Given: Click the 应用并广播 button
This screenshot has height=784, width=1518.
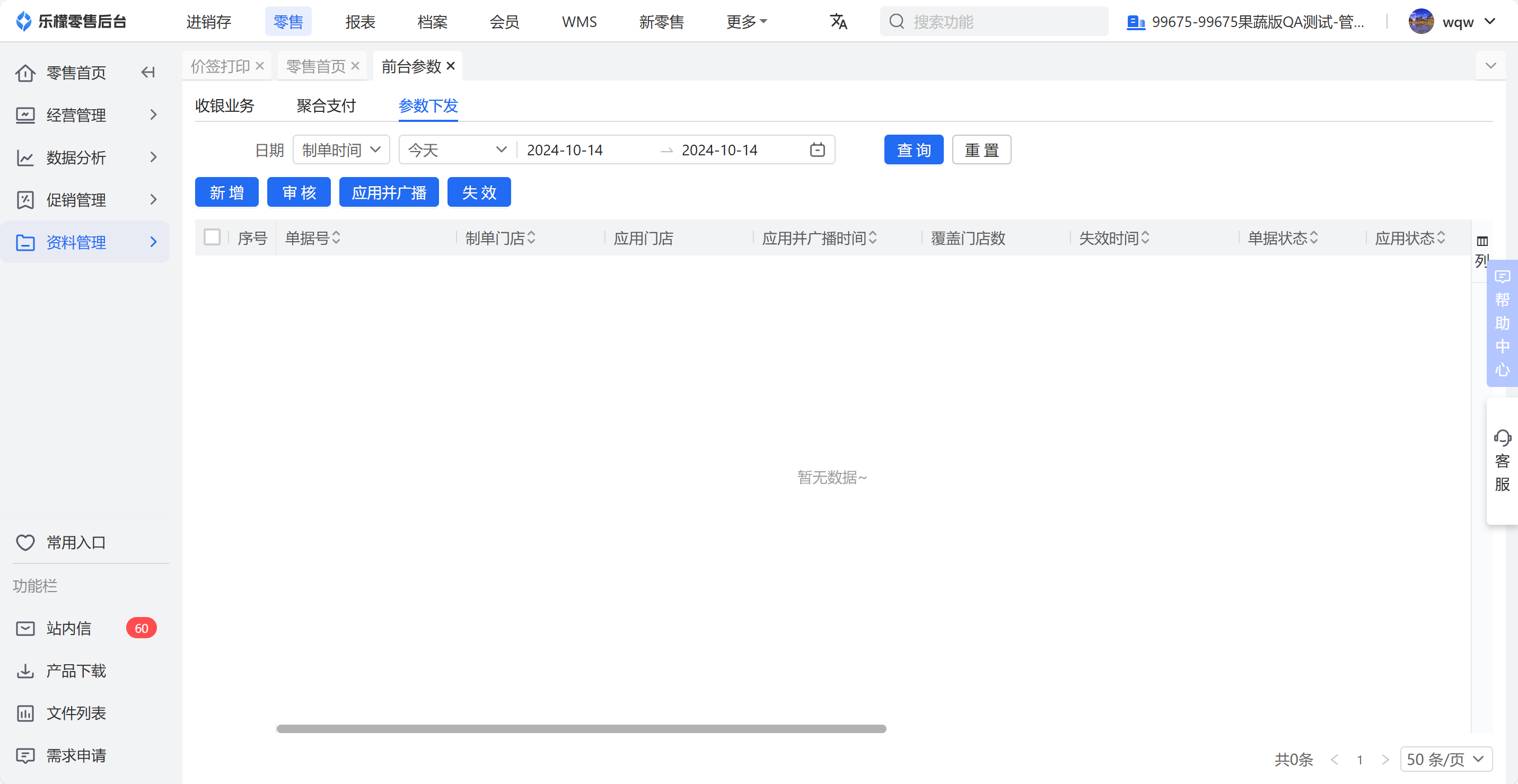Looking at the screenshot, I should click(x=389, y=192).
